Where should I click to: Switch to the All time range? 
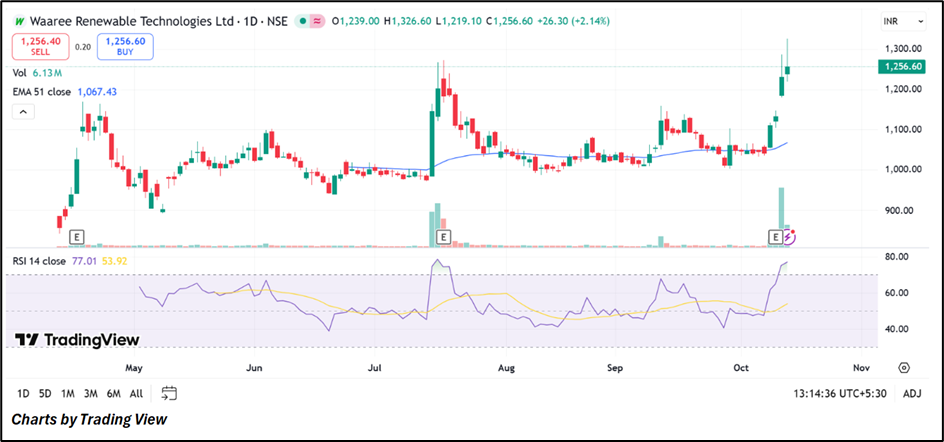tap(136, 393)
